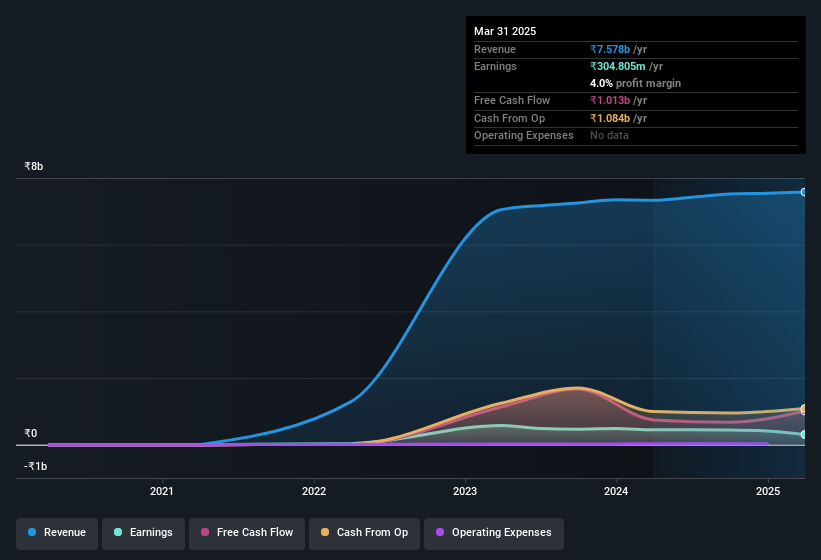821x560 pixels.
Task: Toggle the Revenue legend button
Action: pyautogui.click(x=57, y=533)
